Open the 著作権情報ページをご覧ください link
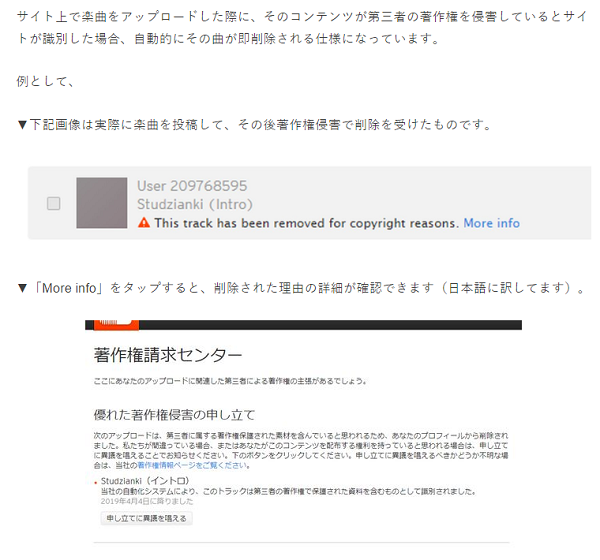This screenshot has height=560, width=600. [x=194, y=465]
